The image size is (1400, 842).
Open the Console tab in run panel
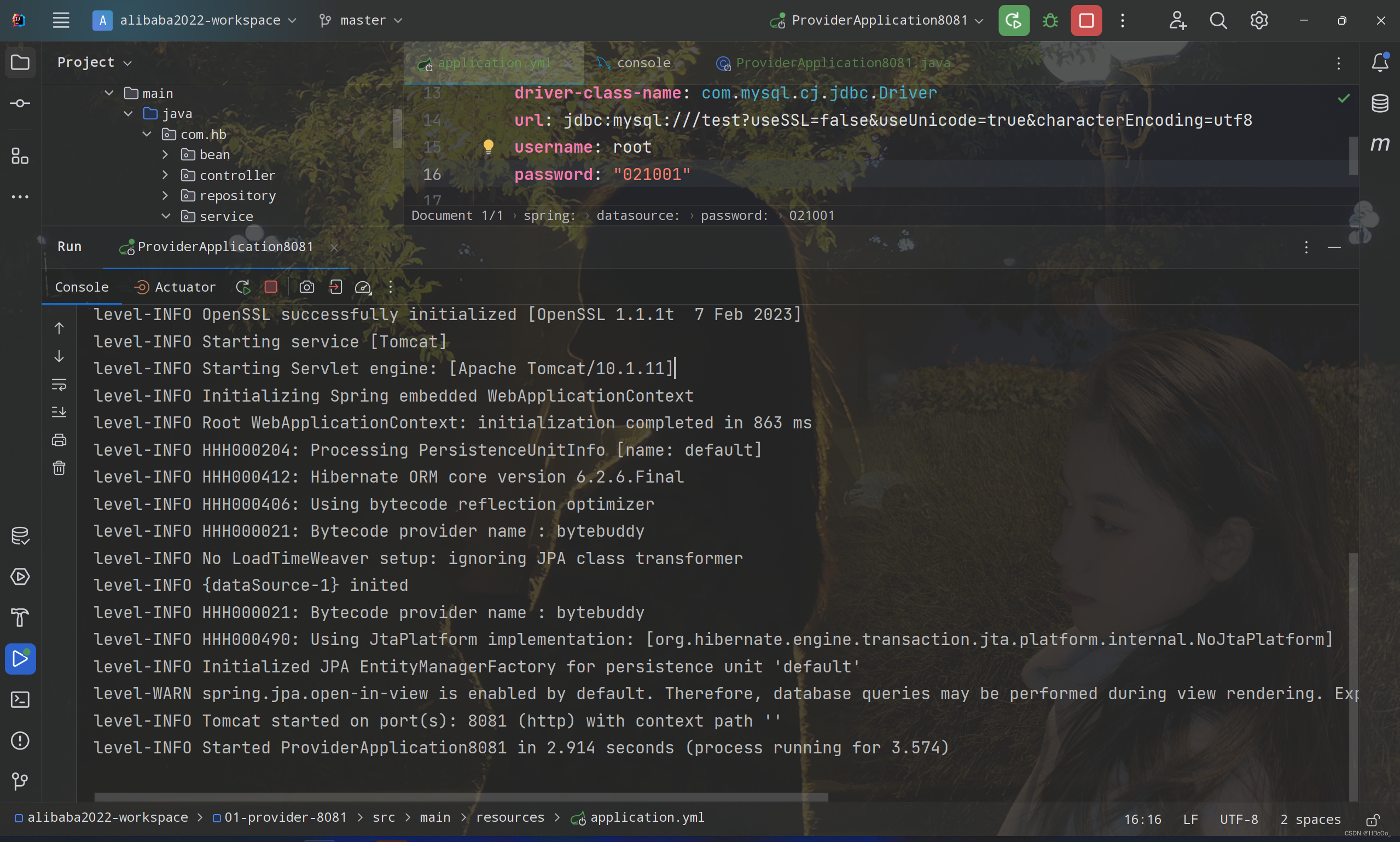pyautogui.click(x=81, y=287)
